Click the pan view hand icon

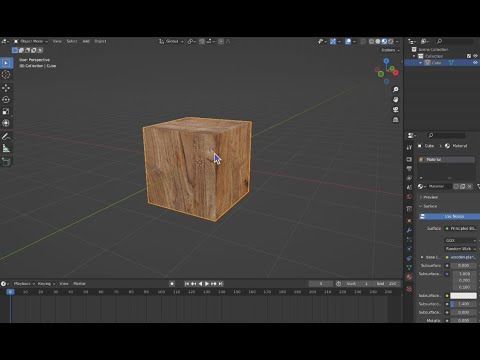tap(395, 99)
